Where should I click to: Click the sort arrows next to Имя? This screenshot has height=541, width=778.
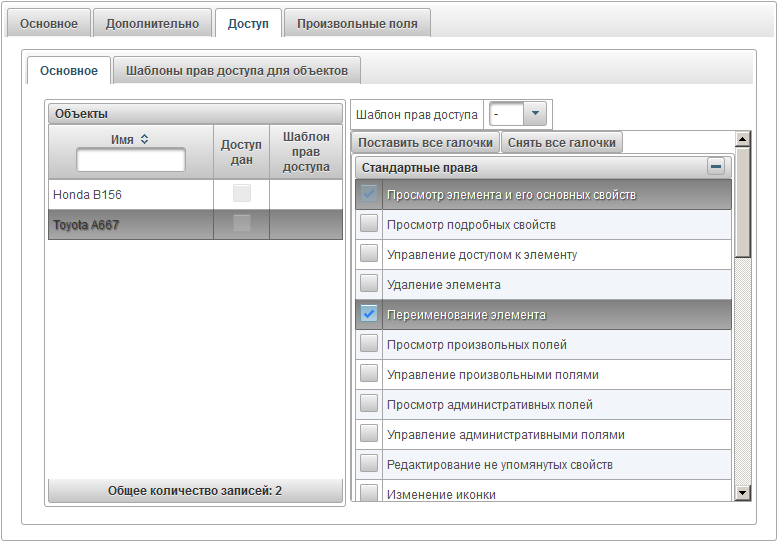(x=145, y=139)
